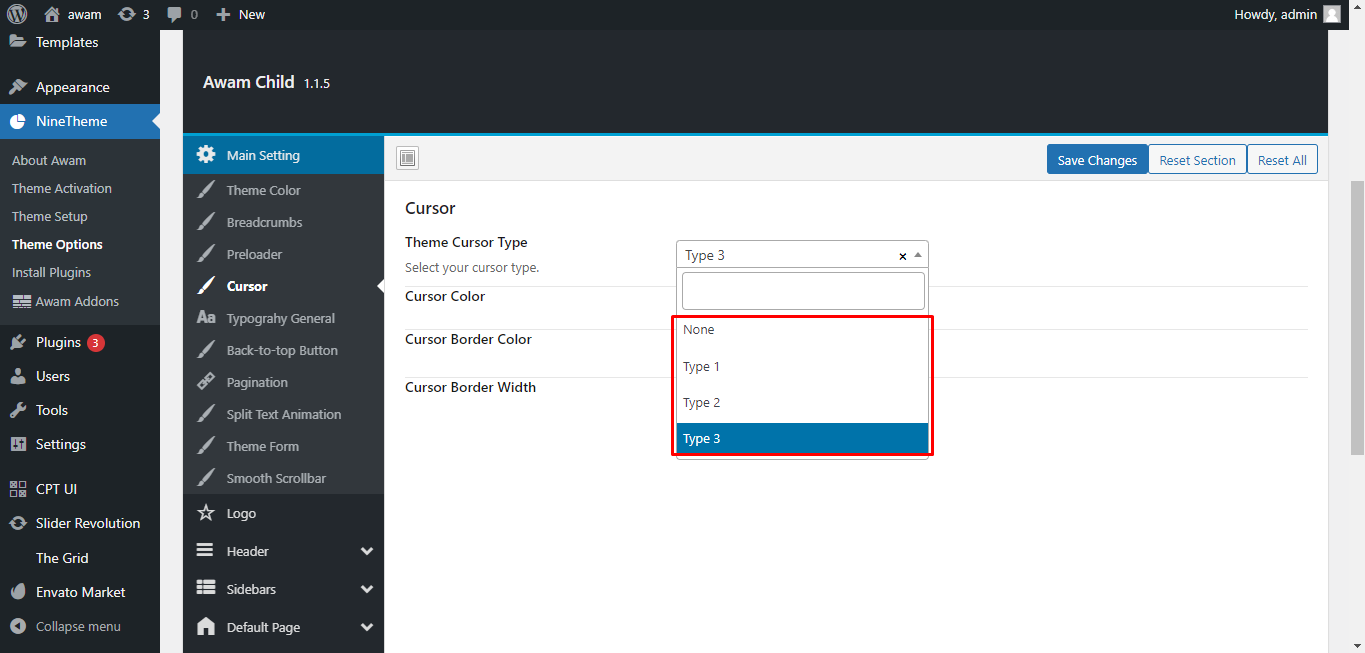Click the Slider Revolution refresh icon
The width and height of the screenshot is (1365, 653).
click(18, 523)
